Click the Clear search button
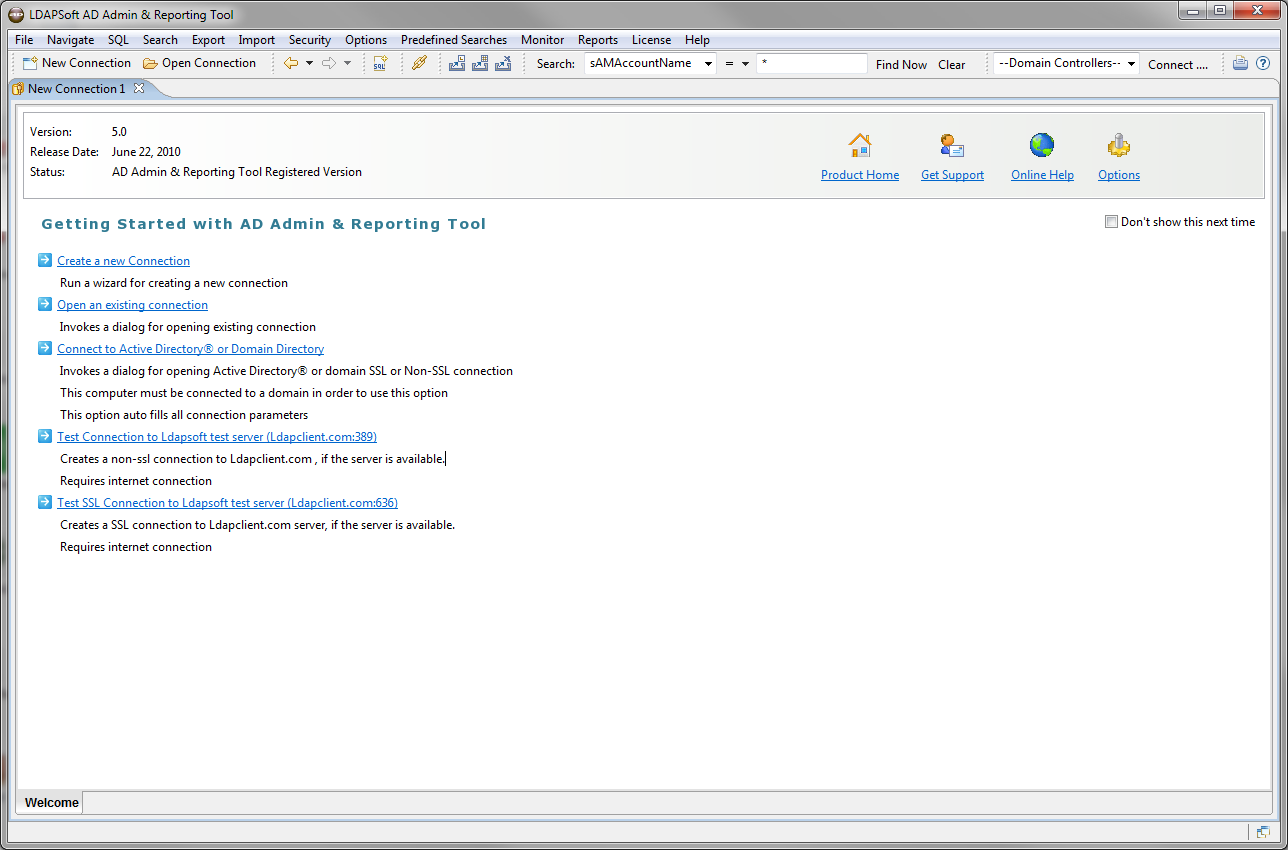1288x850 pixels. [952, 64]
